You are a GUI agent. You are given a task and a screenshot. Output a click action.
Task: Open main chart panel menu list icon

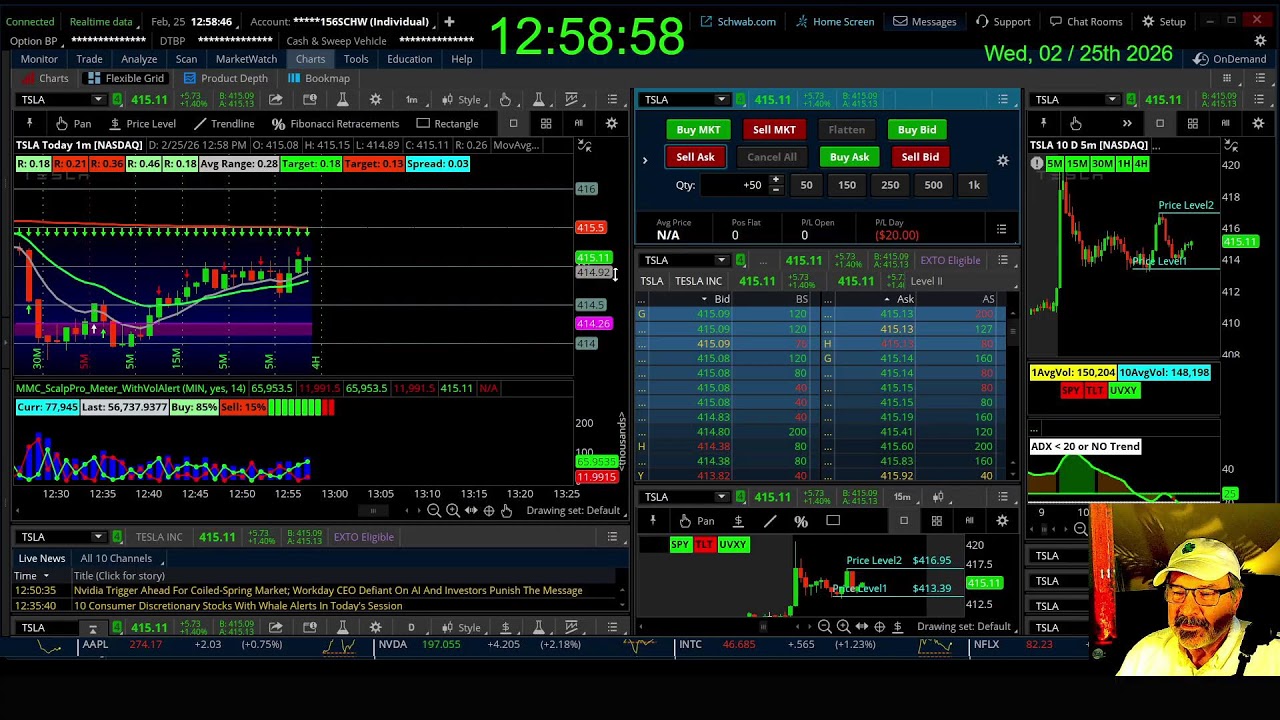click(x=612, y=100)
